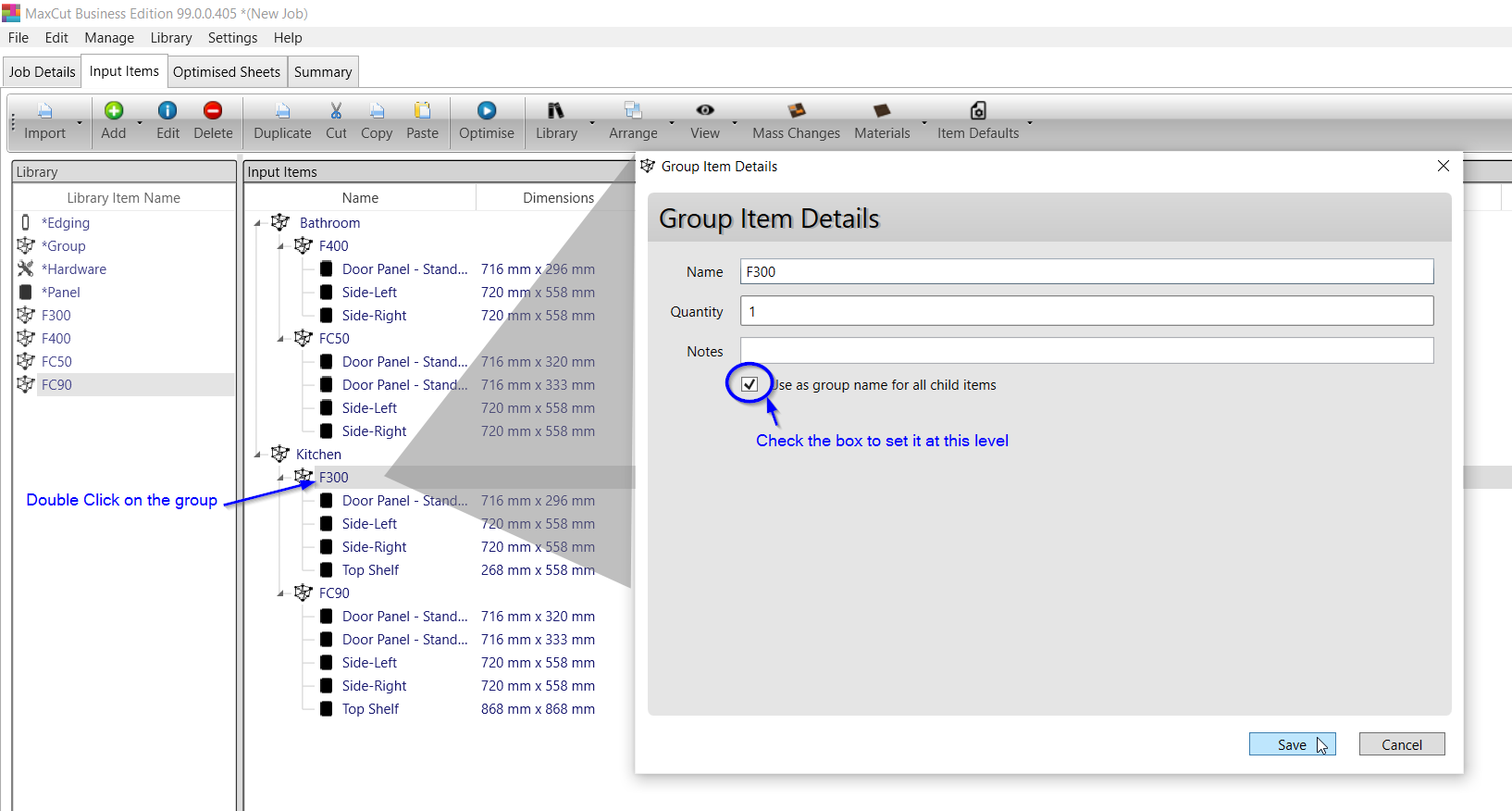Click the Name column header in Input Items
Viewport: 1512px width, 811px height.
coord(360,198)
